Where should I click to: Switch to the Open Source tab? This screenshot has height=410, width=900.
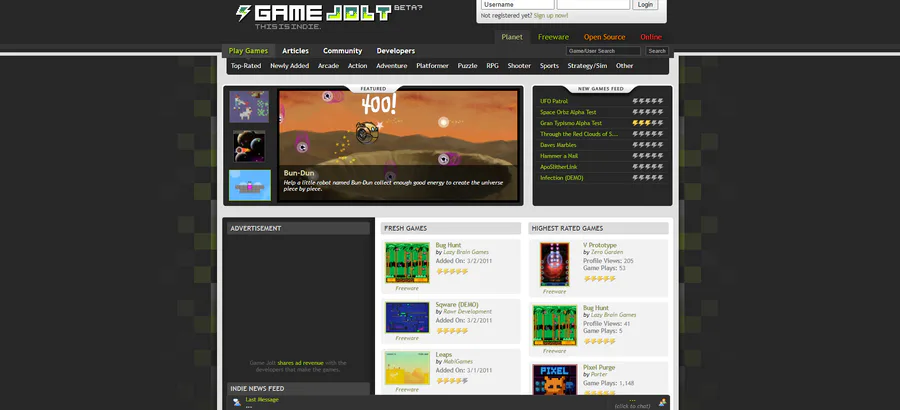pyautogui.click(x=604, y=37)
